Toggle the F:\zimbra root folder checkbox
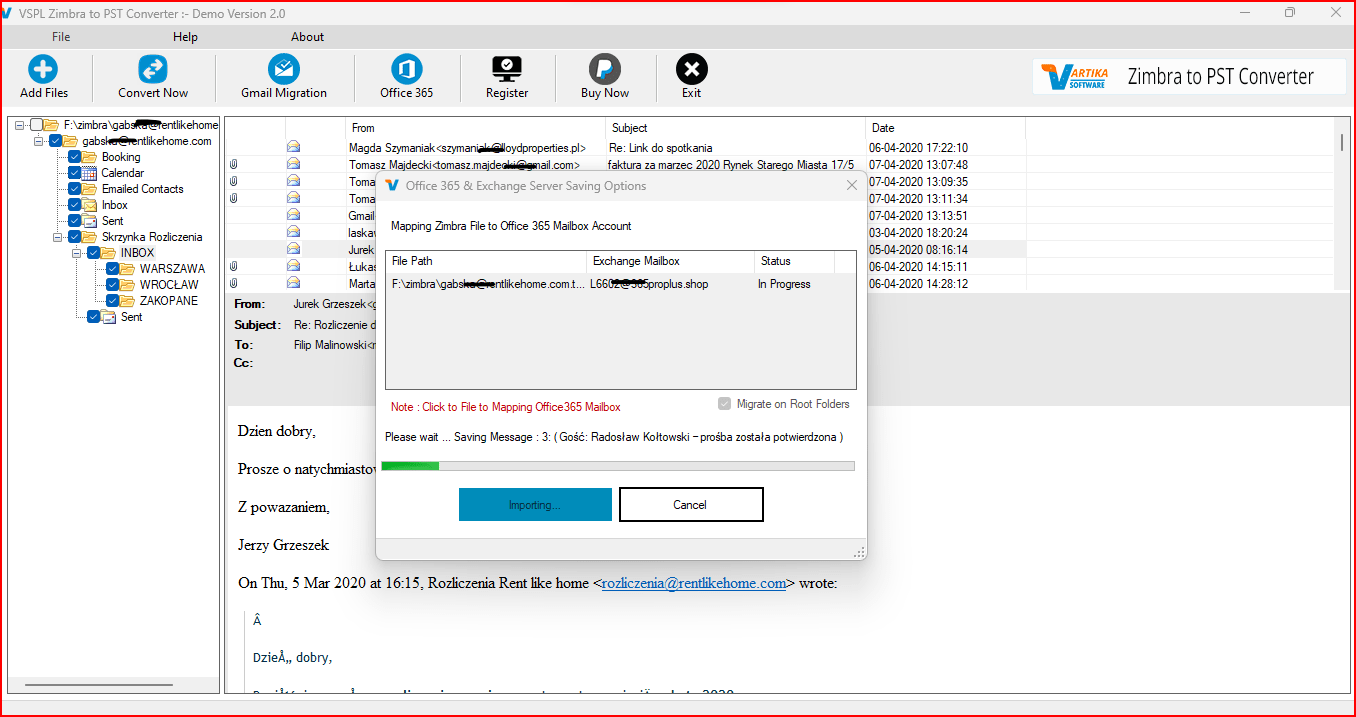 [37, 125]
